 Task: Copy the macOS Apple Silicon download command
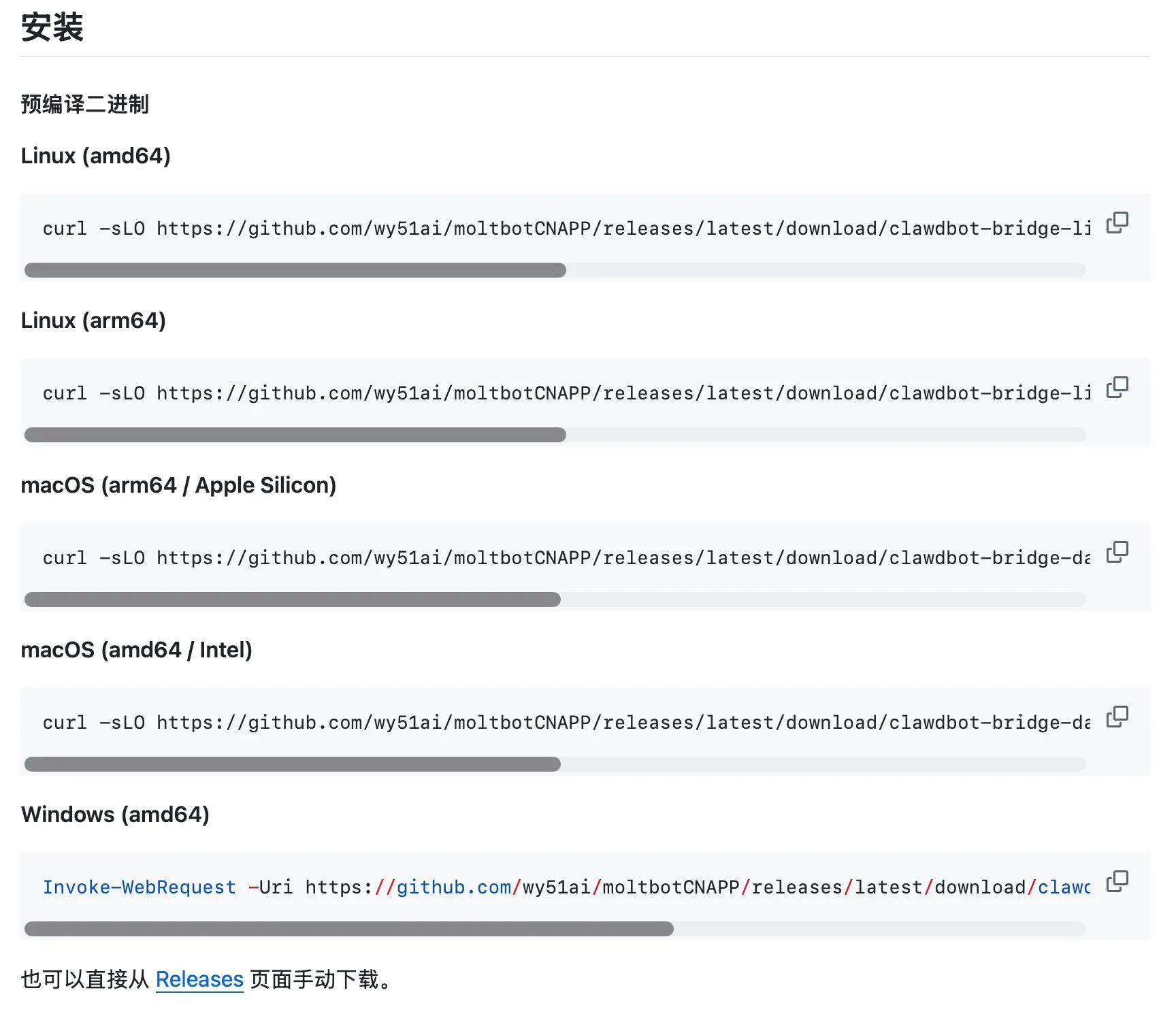pos(1117,553)
